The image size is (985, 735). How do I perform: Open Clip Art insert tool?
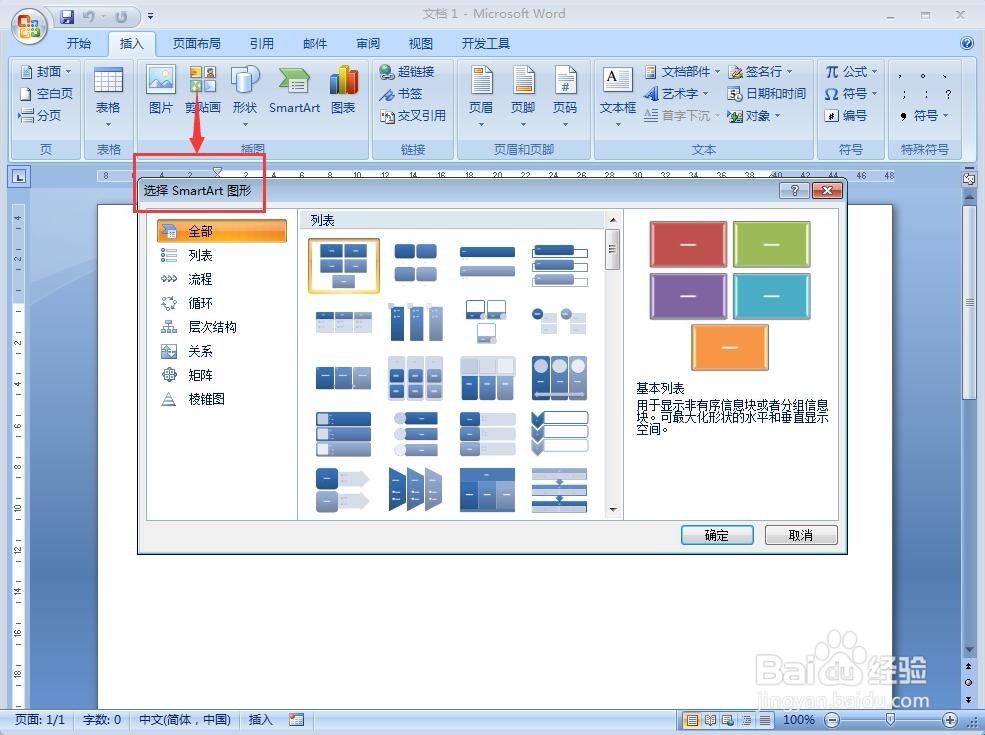click(202, 90)
